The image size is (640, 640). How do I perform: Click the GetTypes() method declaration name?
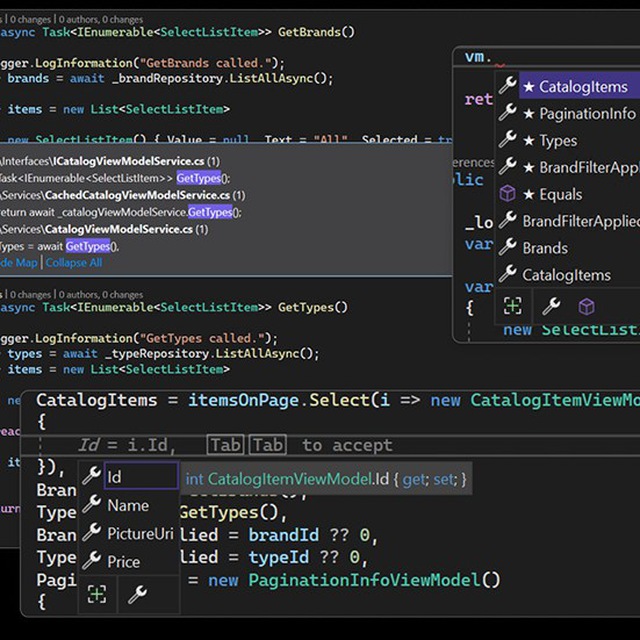point(313,307)
